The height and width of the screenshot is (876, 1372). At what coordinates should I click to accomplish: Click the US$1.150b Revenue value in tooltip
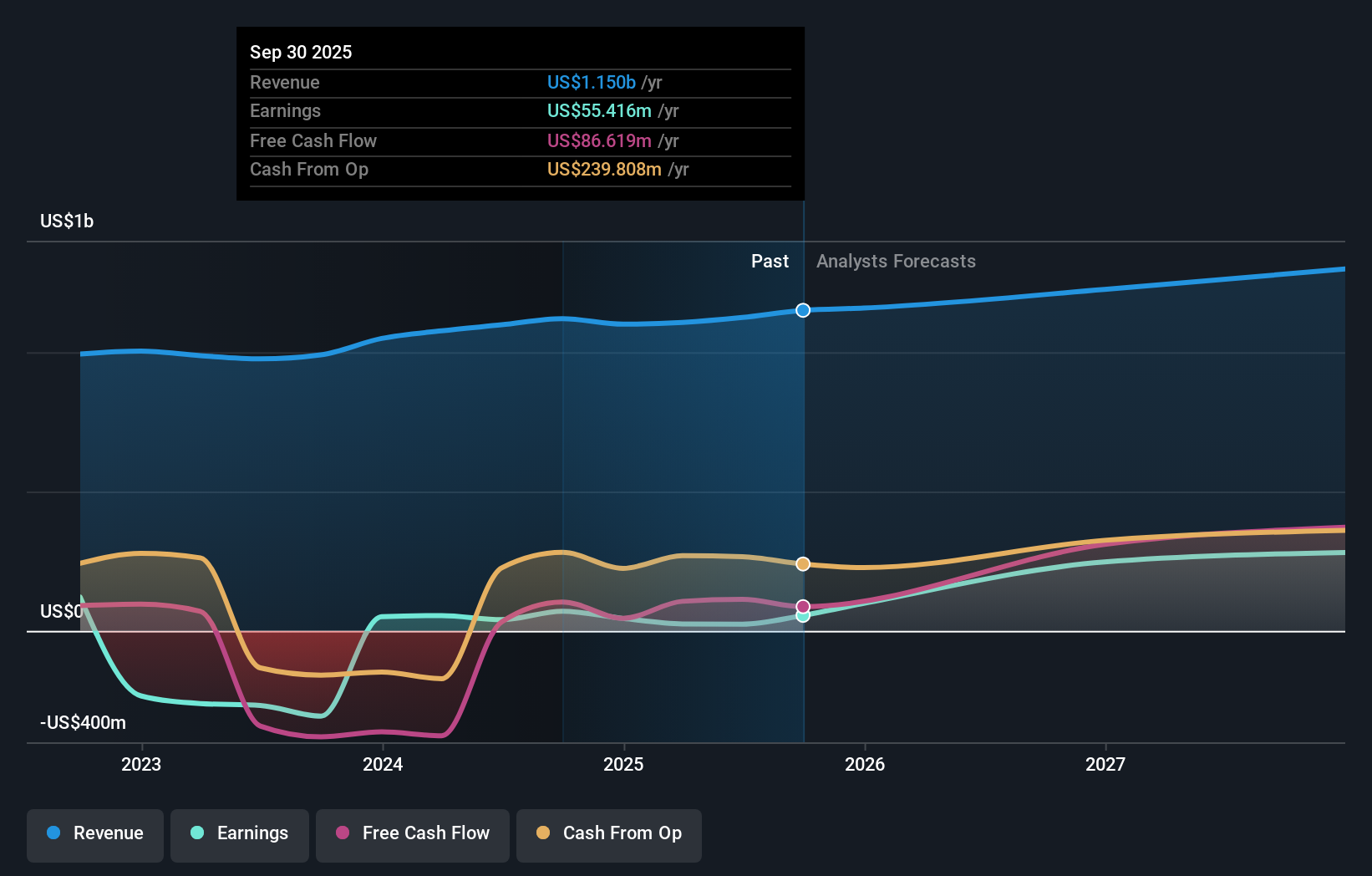coord(591,82)
